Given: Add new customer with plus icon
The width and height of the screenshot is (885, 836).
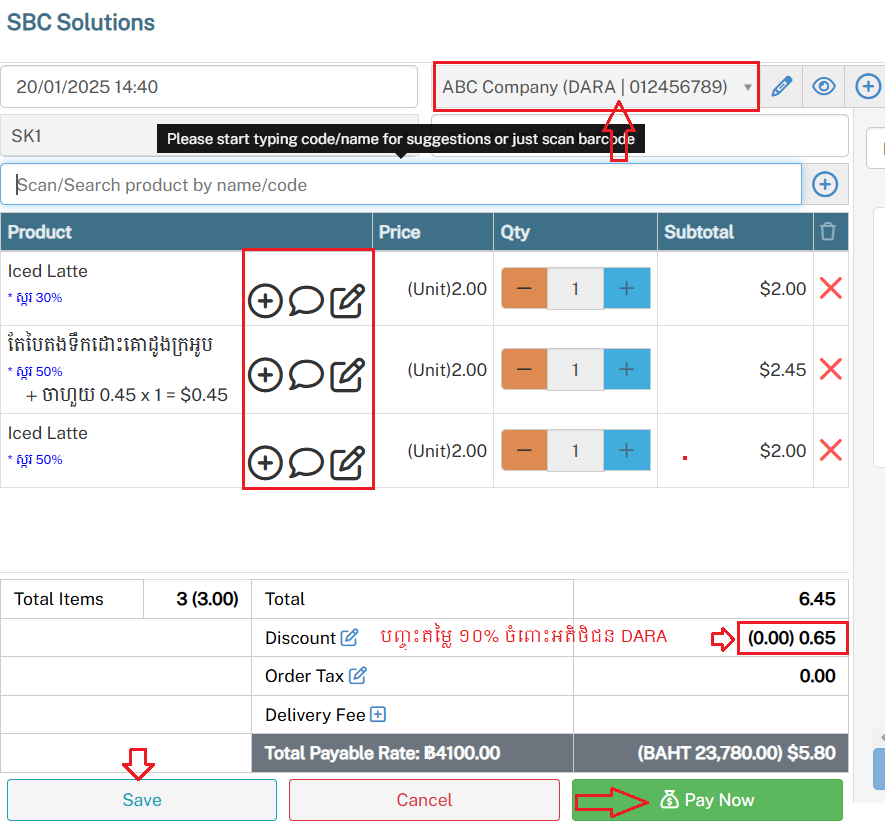Looking at the screenshot, I should [x=867, y=87].
